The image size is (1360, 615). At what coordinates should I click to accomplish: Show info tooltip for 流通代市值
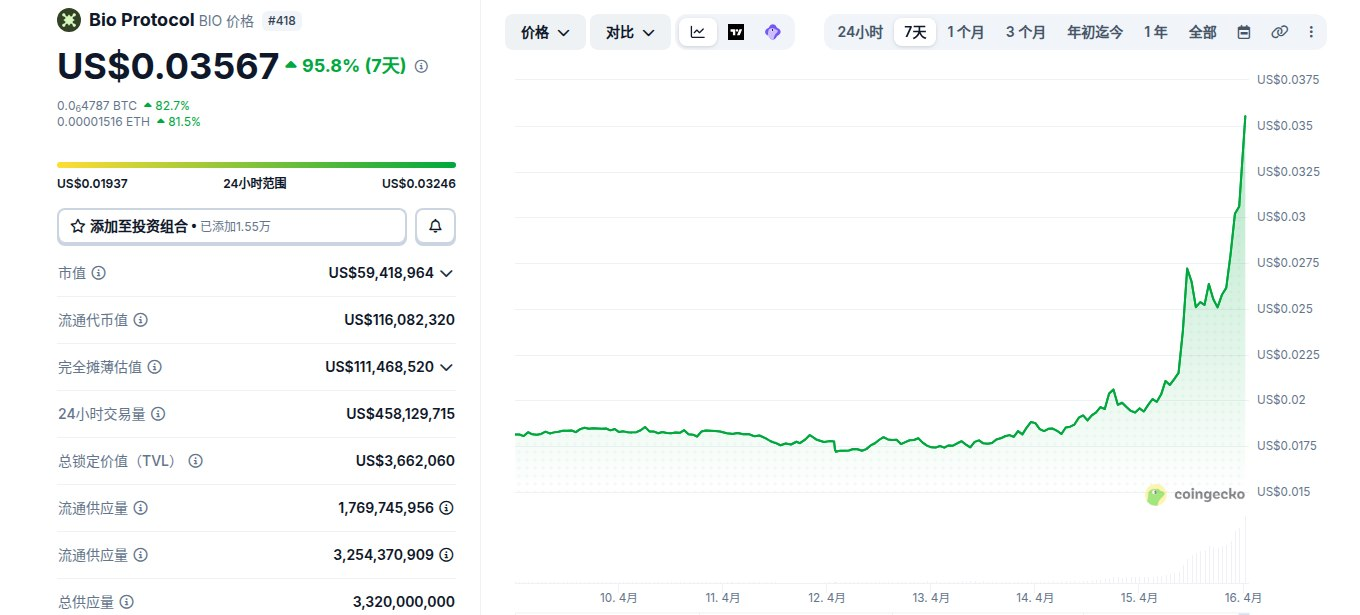pos(141,320)
